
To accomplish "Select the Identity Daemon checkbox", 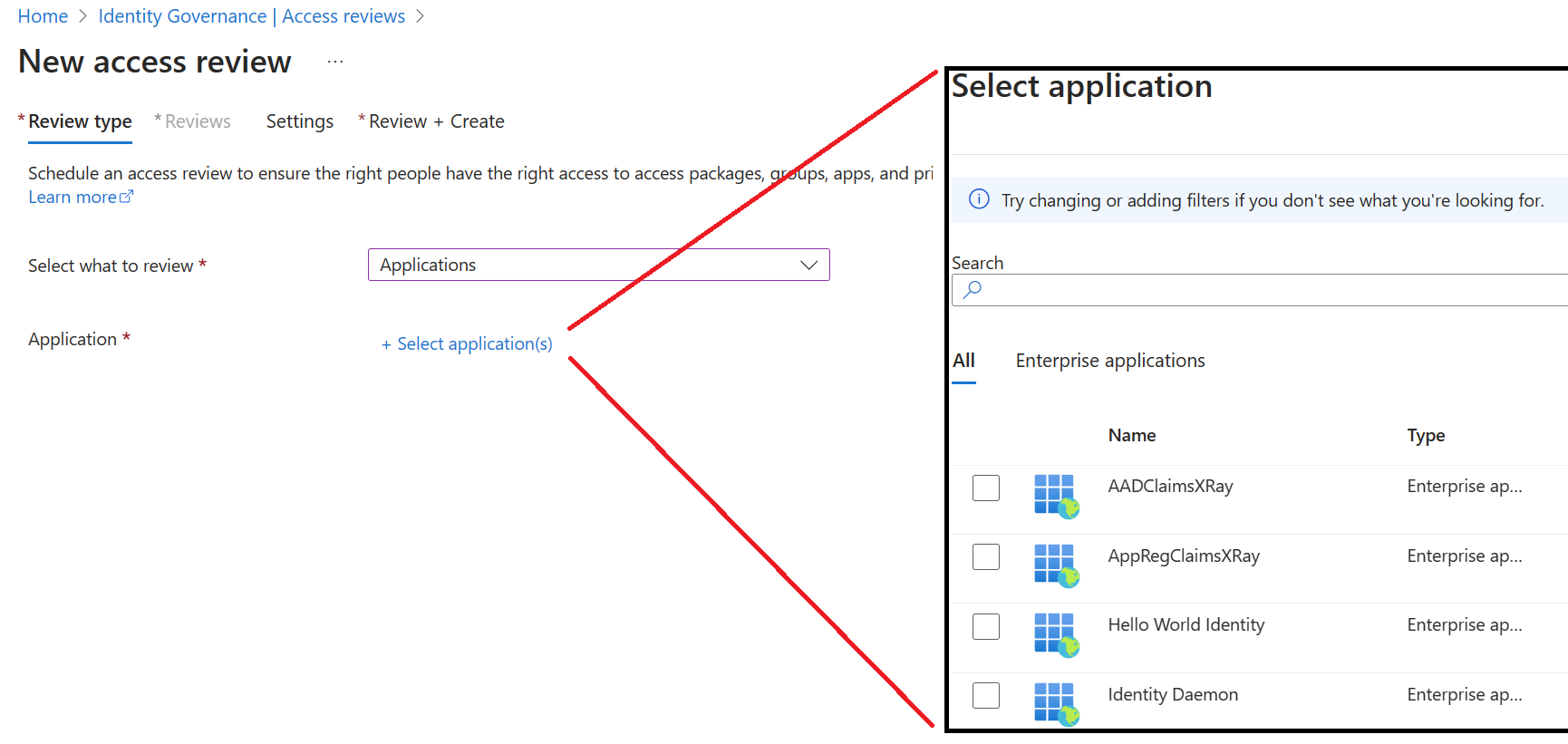I will click(x=986, y=695).
